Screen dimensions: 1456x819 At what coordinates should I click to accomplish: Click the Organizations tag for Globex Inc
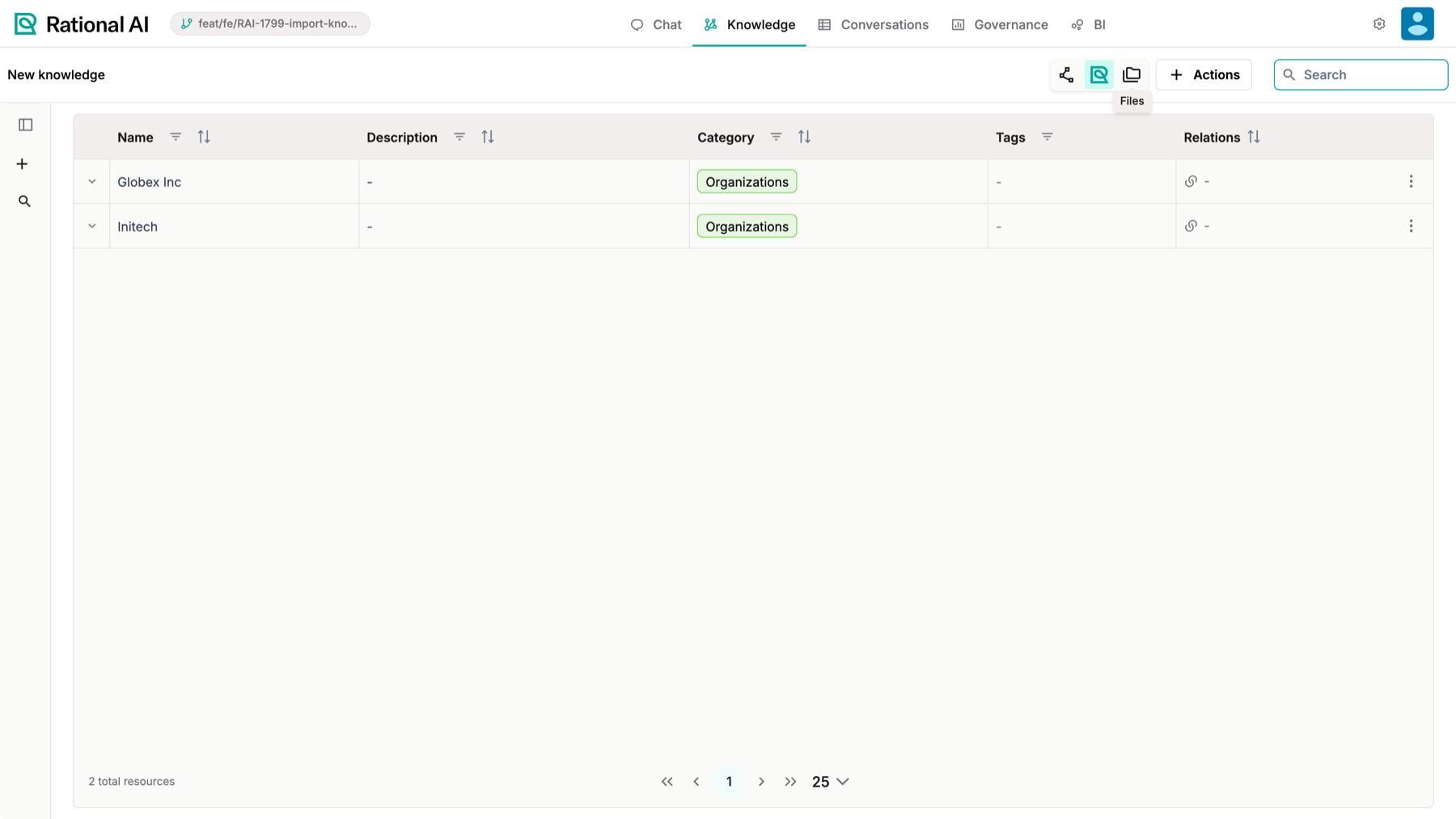[x=747, y=181]
